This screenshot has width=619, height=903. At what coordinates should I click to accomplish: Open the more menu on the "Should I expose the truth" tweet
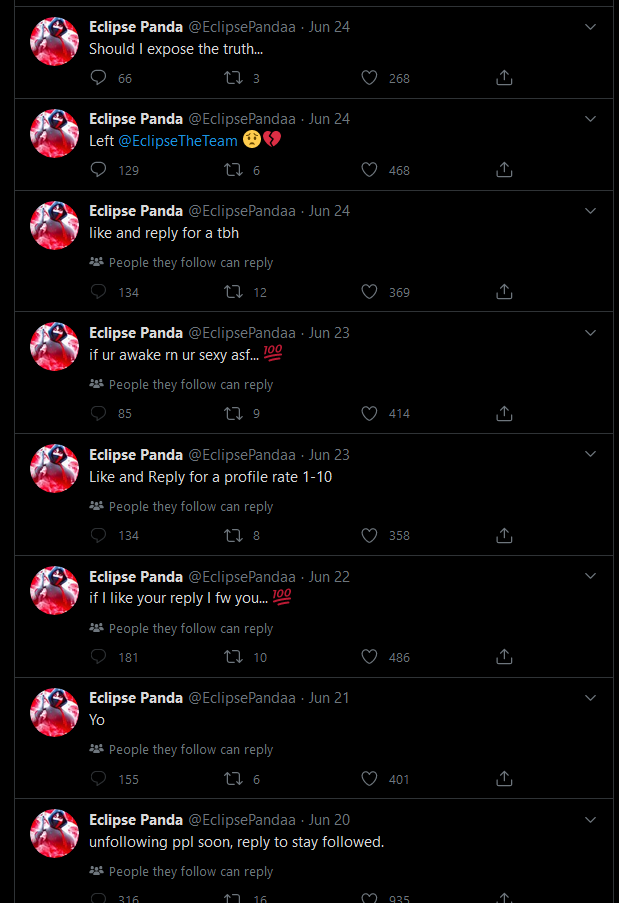tap(590, 27)
